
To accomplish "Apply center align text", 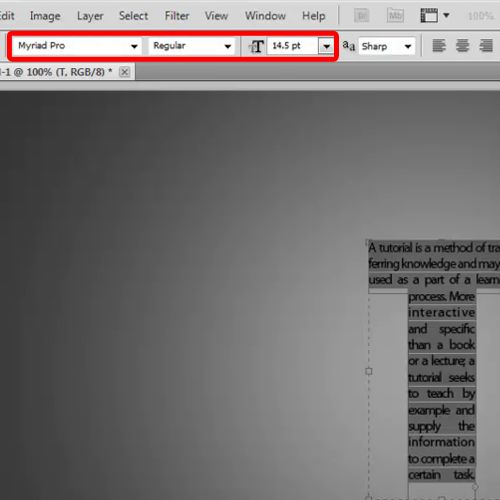I will tap(462, 46).
